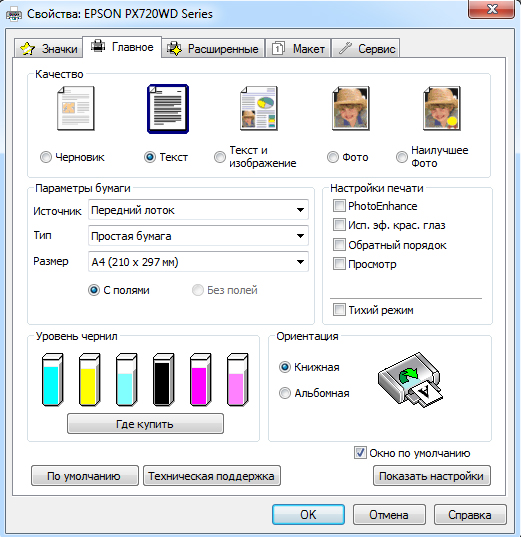Confirm with the OK button

coord(308,514)
